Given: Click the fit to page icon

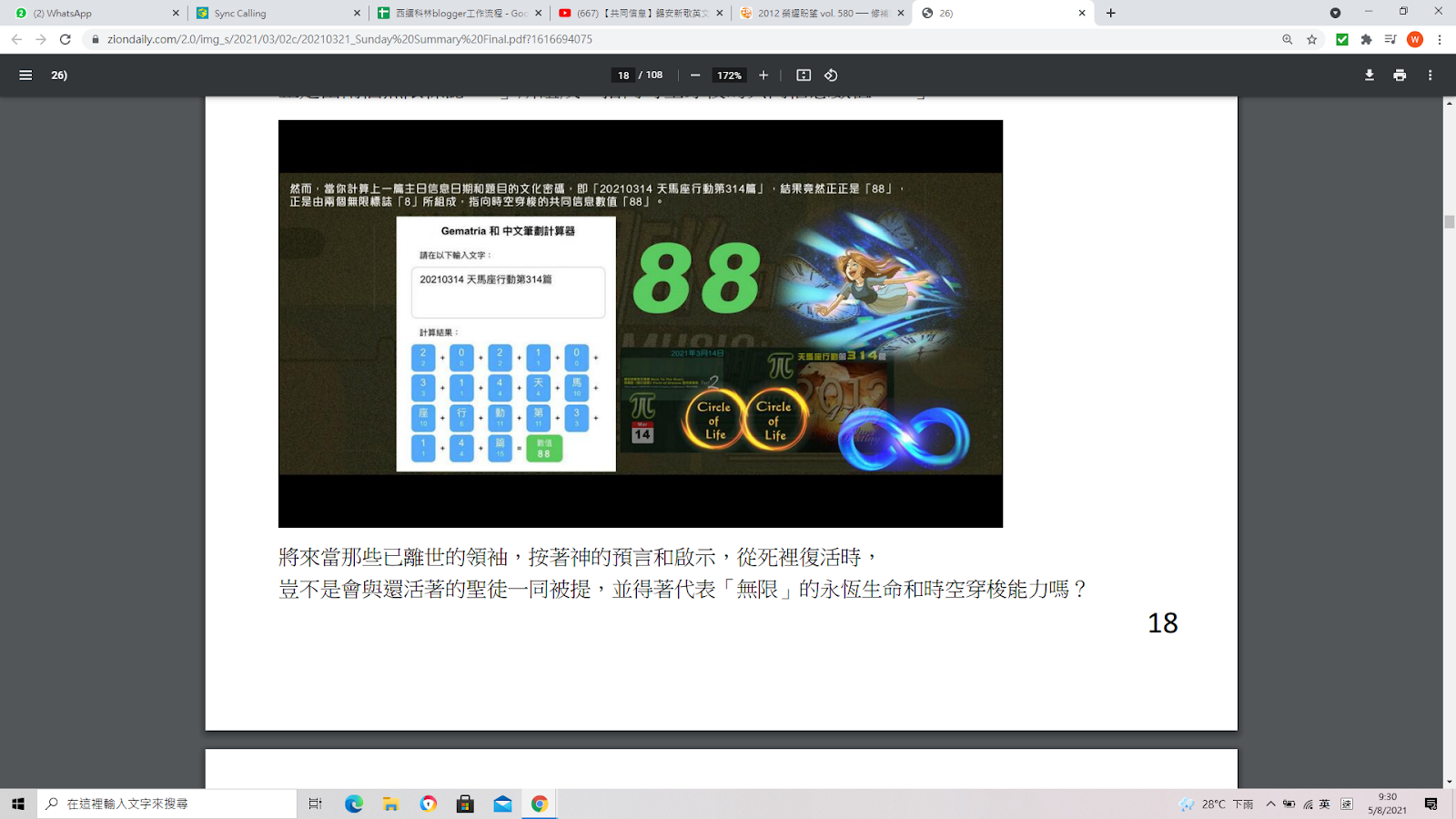Looking at the screenshot, I should (804, 76).
